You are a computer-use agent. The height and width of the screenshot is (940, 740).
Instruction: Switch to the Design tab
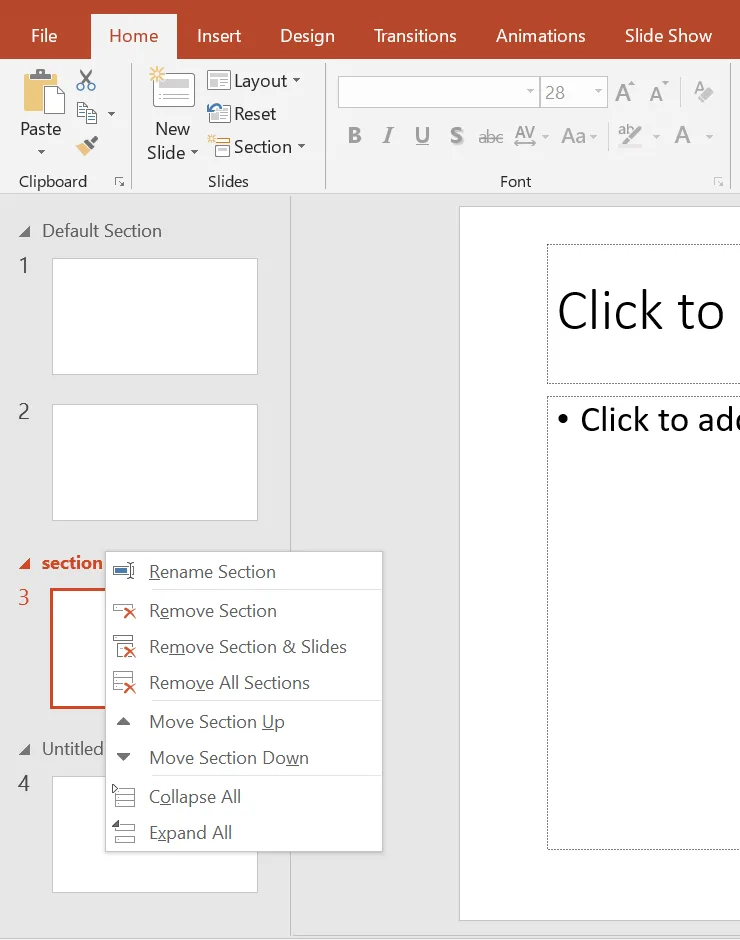[x=308, y=36]
